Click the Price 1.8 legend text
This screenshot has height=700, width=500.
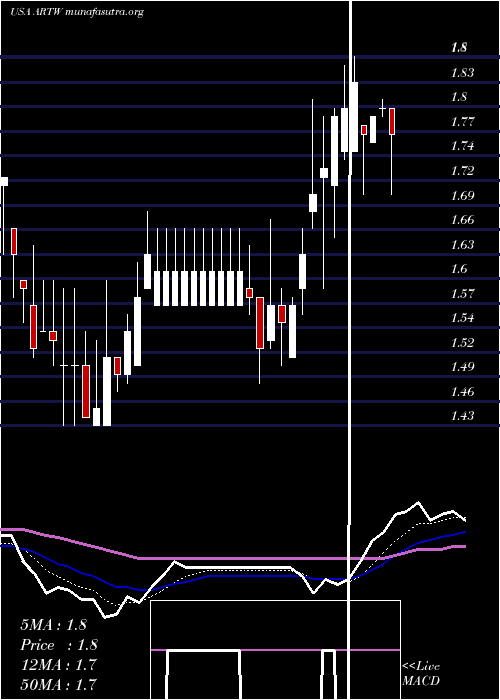(x=58, y=644)
